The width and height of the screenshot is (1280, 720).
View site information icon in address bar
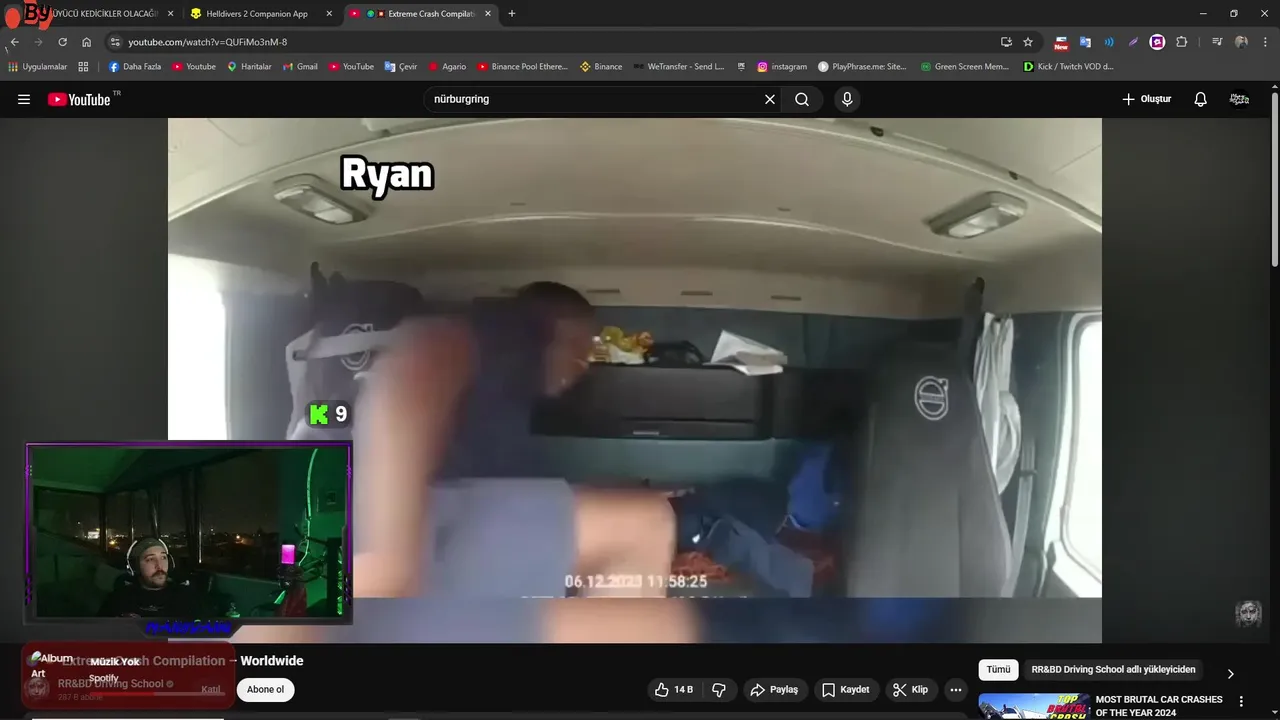pos(115,42)
